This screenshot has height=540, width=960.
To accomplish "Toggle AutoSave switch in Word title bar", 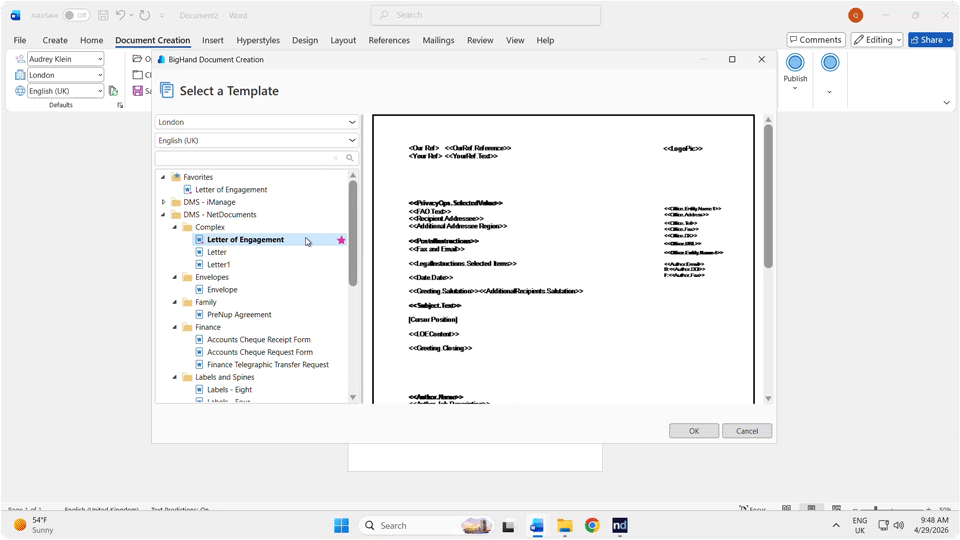I will (x=77, y=15).
